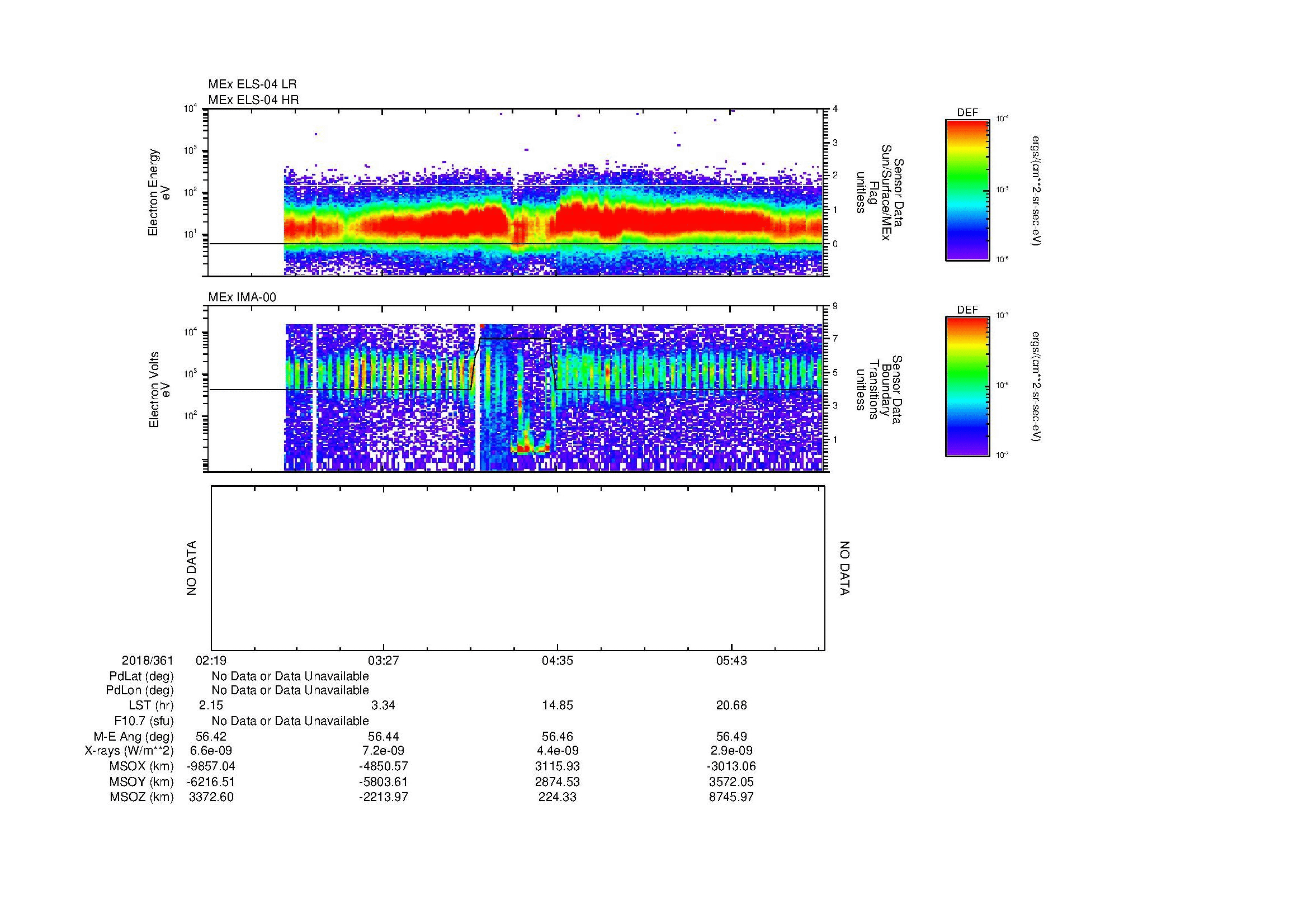Screen dimensions: 1308x924
Task: Click X-rays value 6.6e-09
Action: coord(211,751)
